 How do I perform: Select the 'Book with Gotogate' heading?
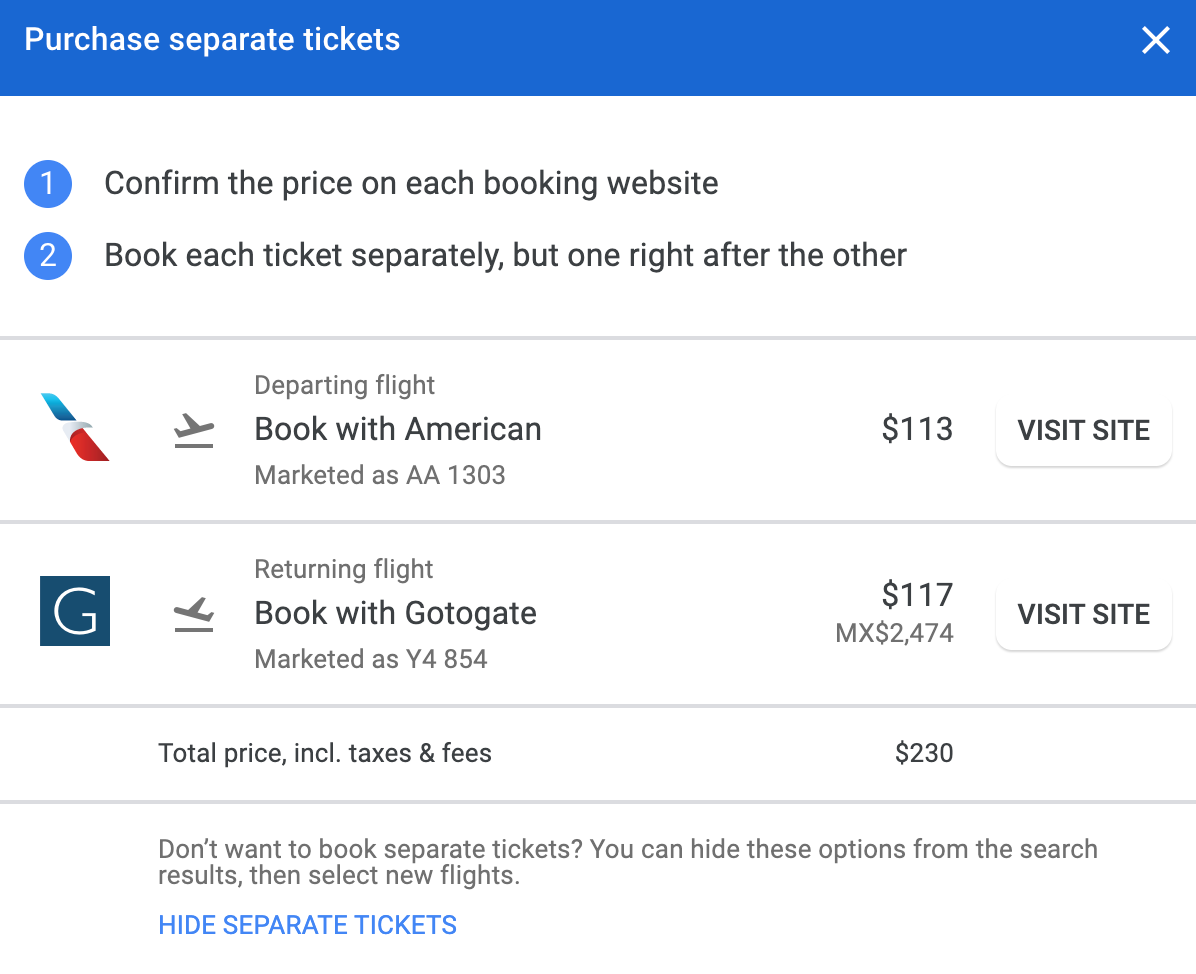tap(396, 613)
